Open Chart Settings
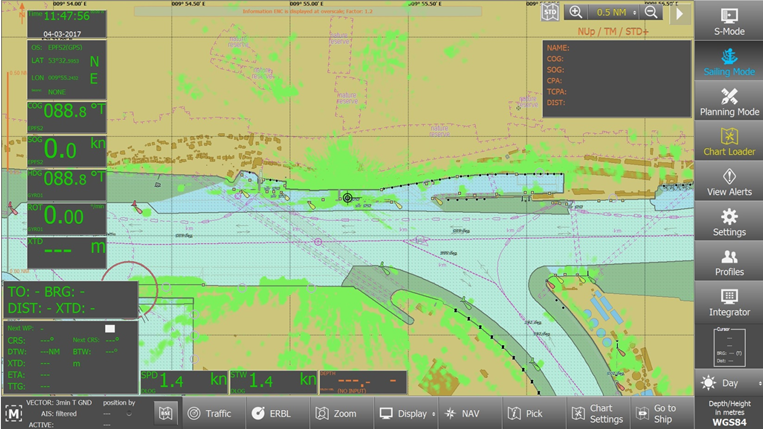Viewport: 763px width, 429px height. [x=598, y=413]
